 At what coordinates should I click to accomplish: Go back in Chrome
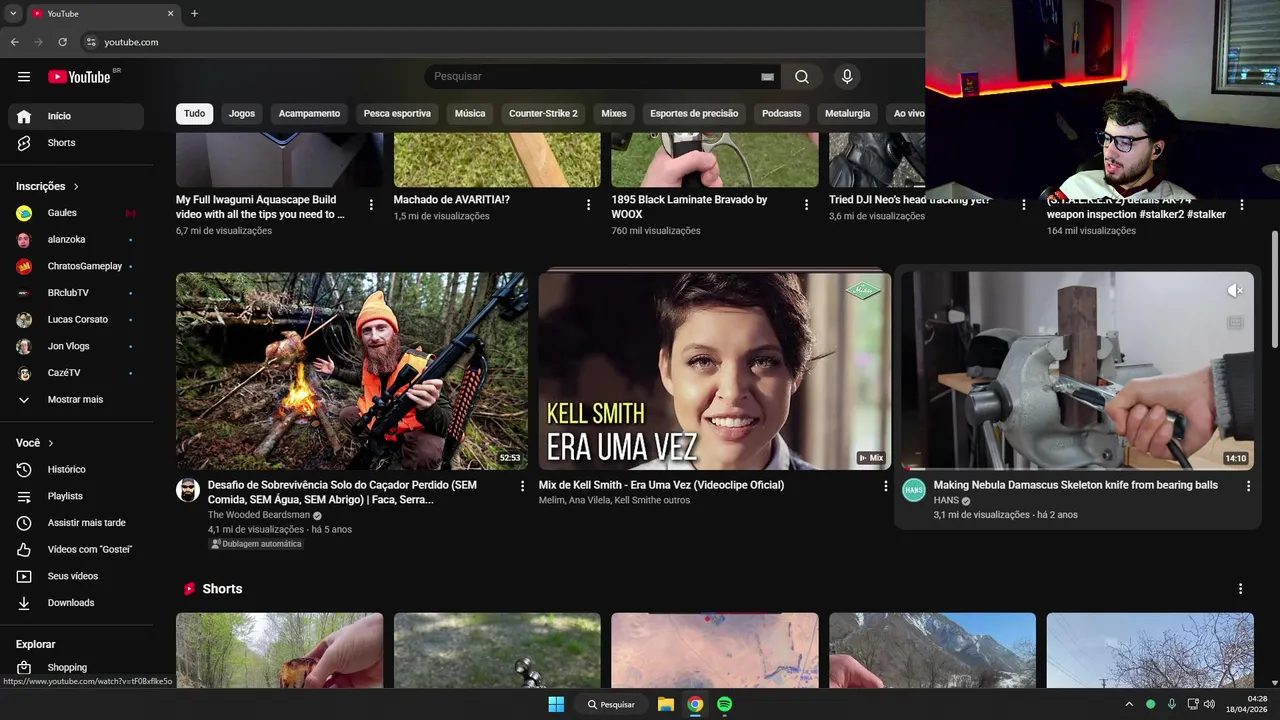pos(15,42)
